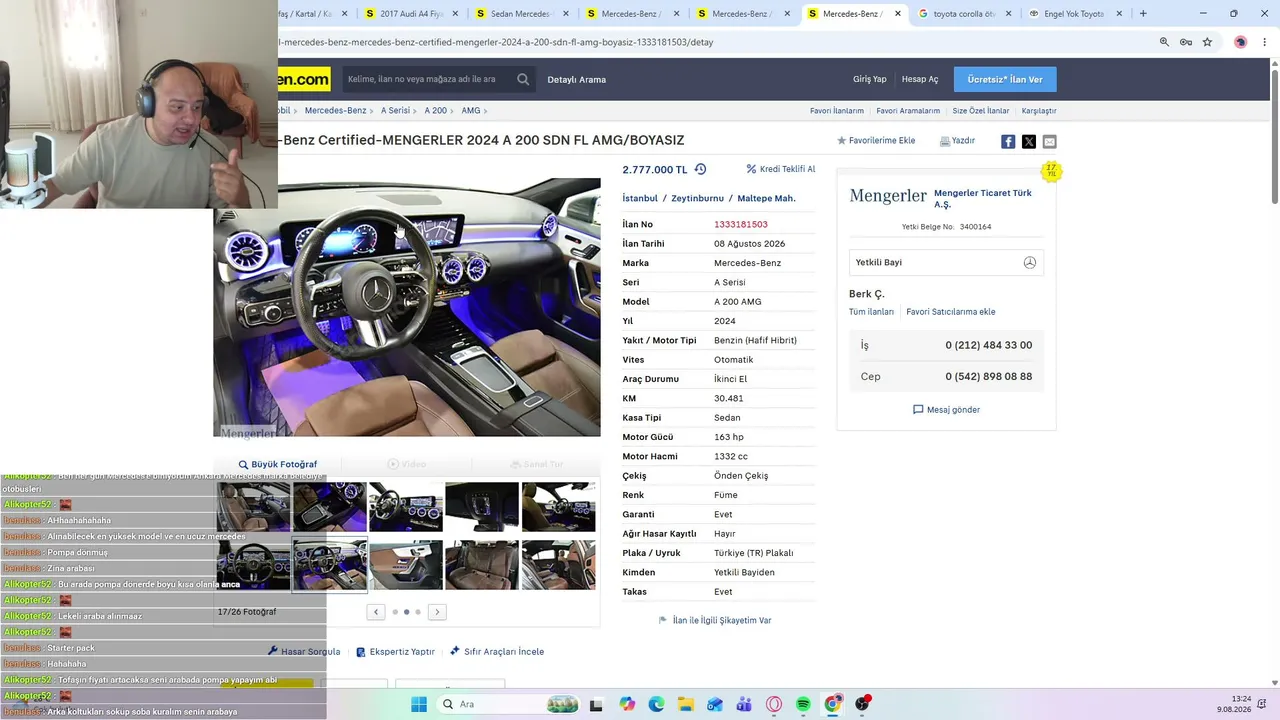1280x720 pixels.
Task: Click Favori Satıcılarıma ekle
Action: click(x=951, y=312)
